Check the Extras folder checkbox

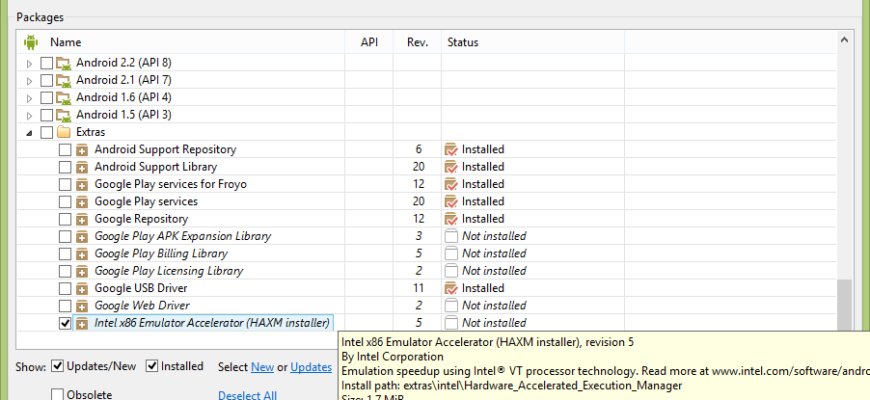47,132
